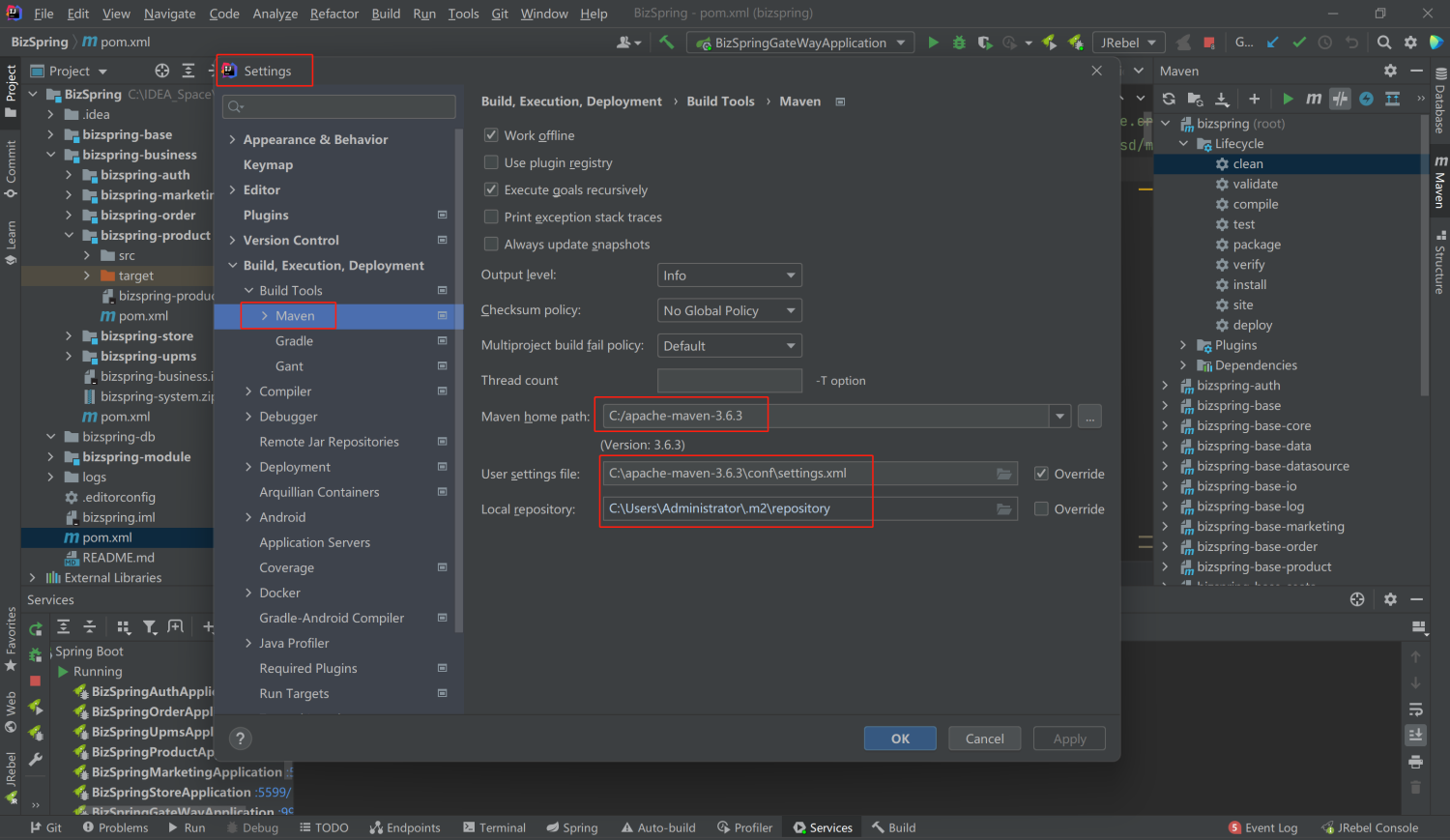Click Download Sources icon in Maven panel
The width and height of the screenshot is (1450, 840).
click(1222, 99)
